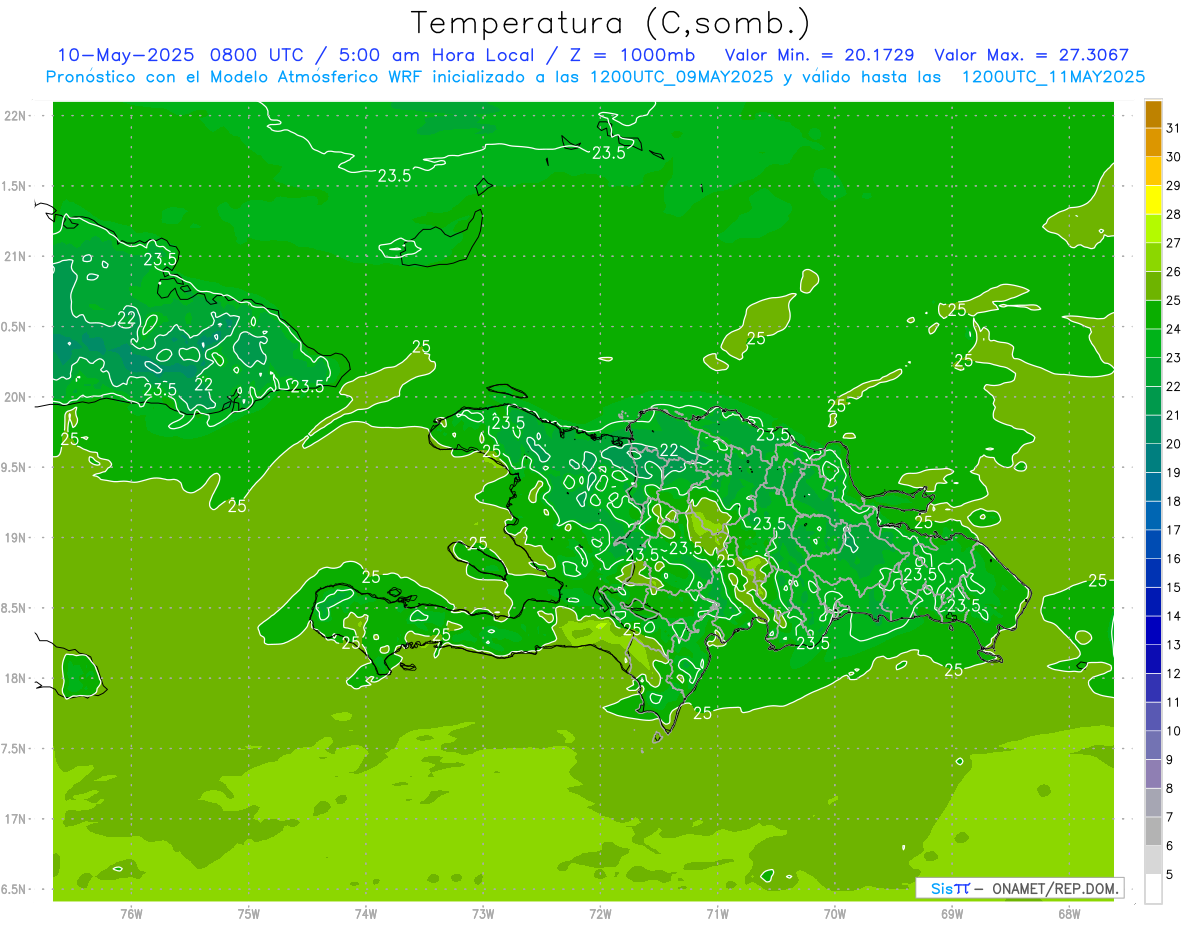Image resolution: width=1200 pixels, height=927 pixels.
Task: Click the green legend swatch between 24 and 25
Action: pos(1153,315)
